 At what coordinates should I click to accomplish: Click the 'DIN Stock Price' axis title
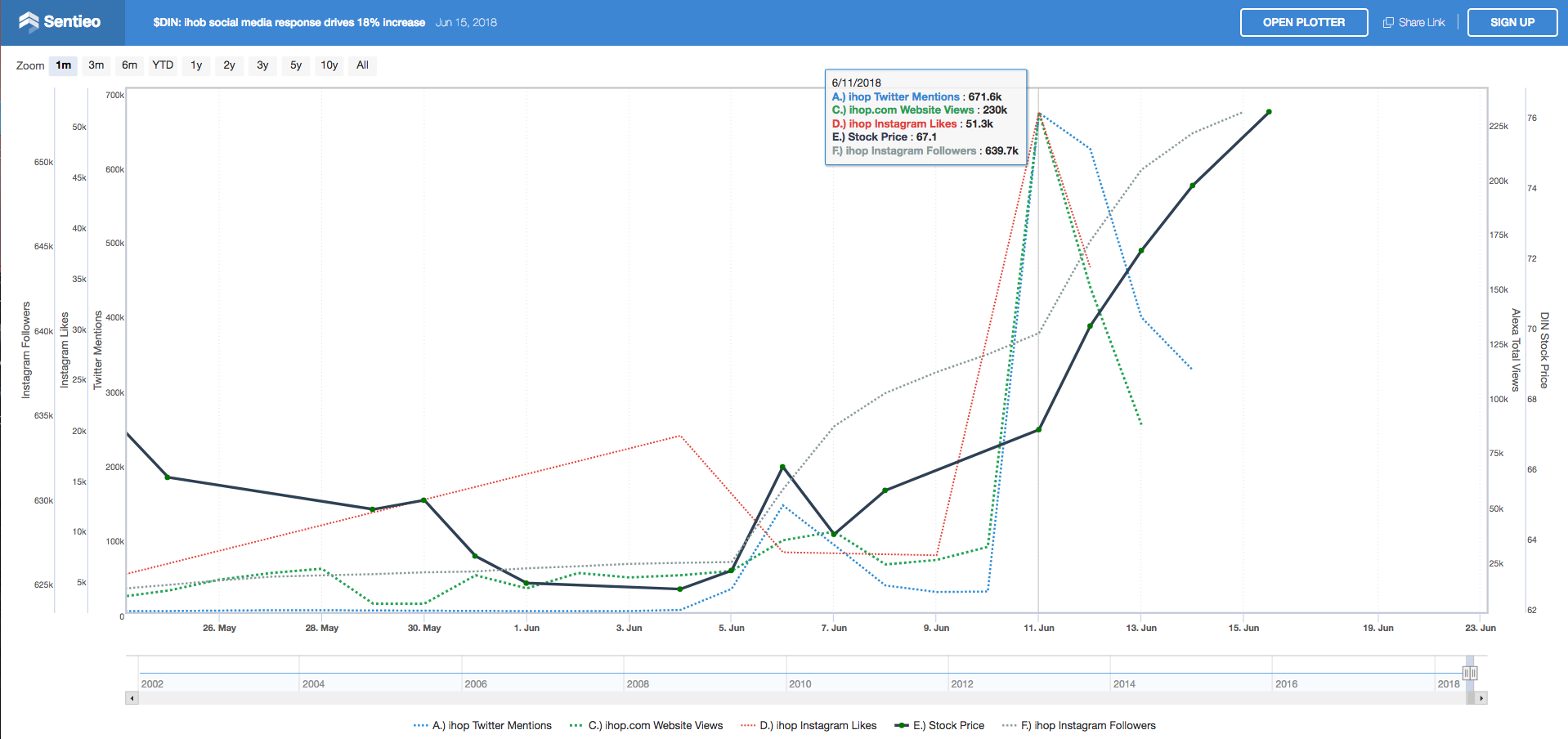tap(1544, 350)
